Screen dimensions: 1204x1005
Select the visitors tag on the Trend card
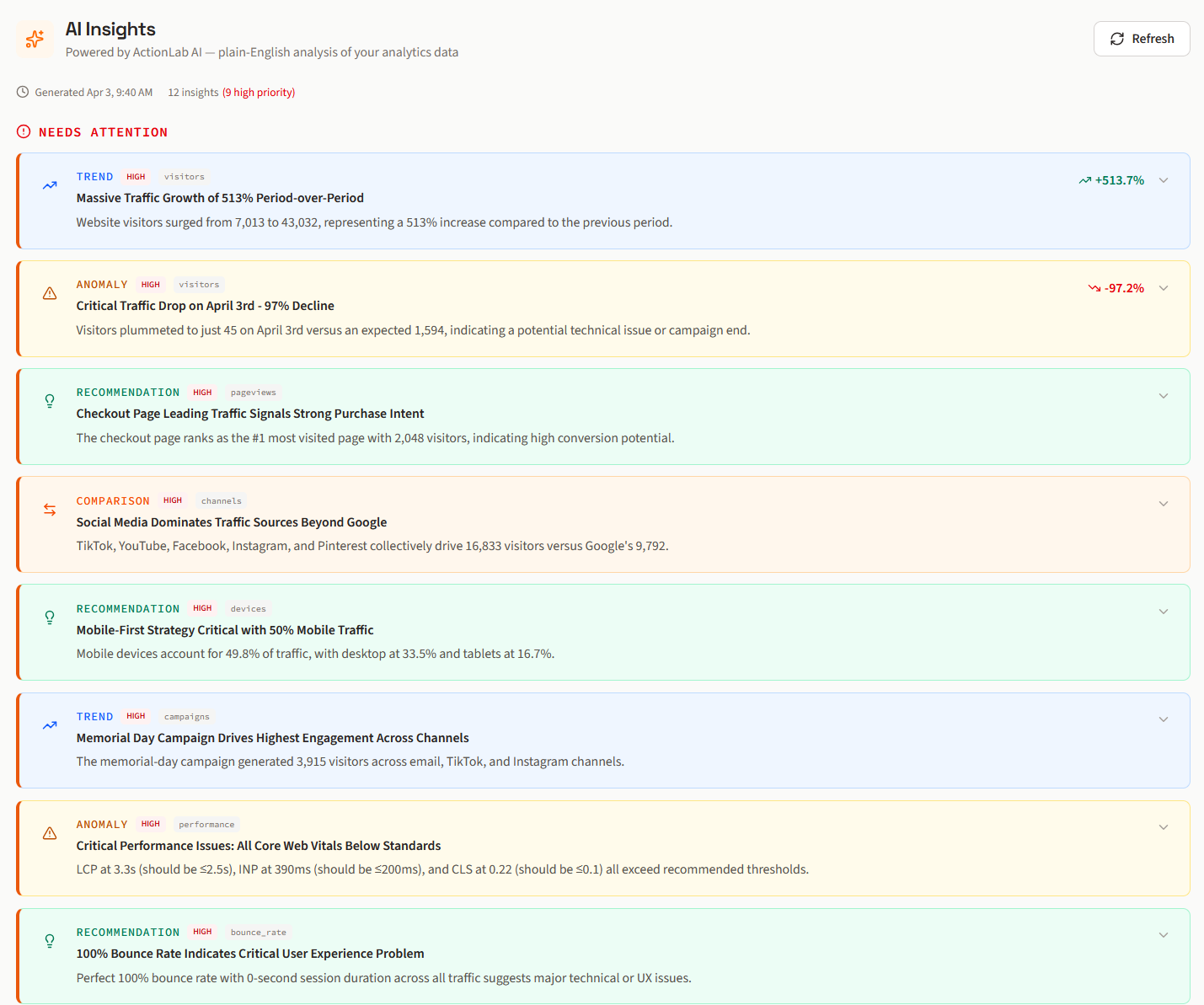[184, 176]
